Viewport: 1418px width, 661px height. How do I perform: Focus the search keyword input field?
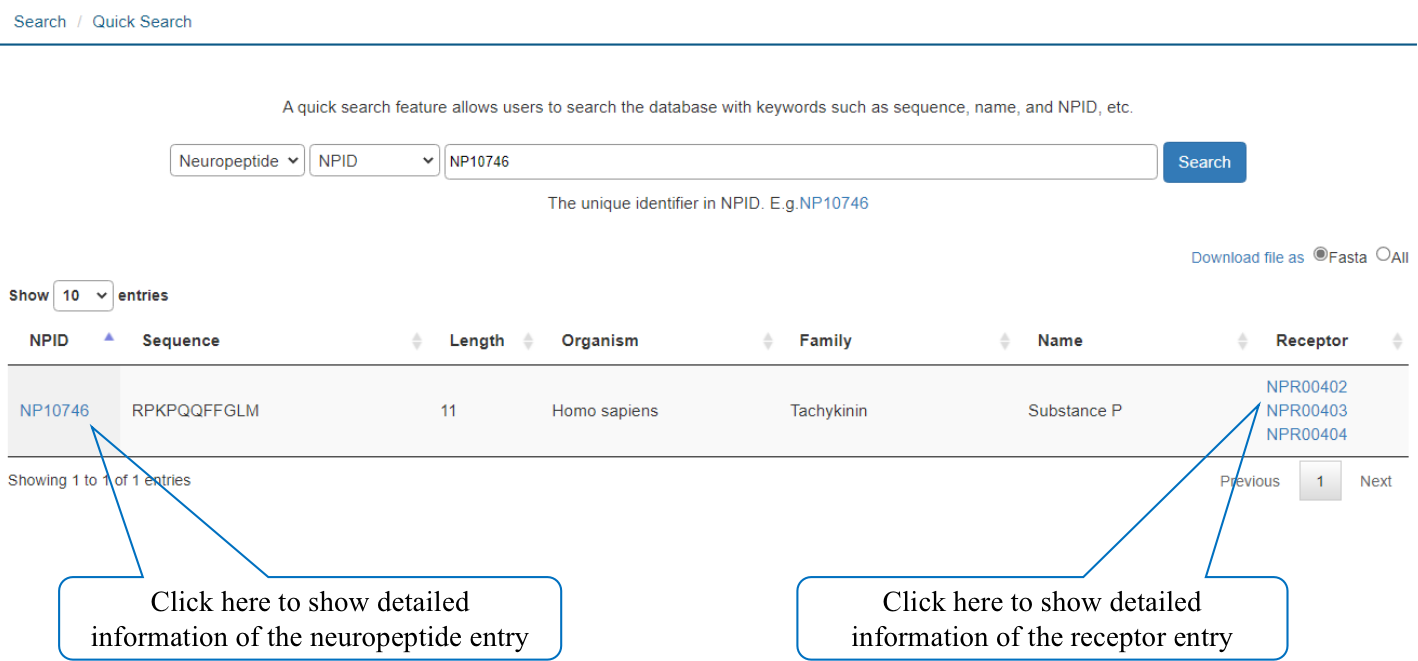[801, 161]
